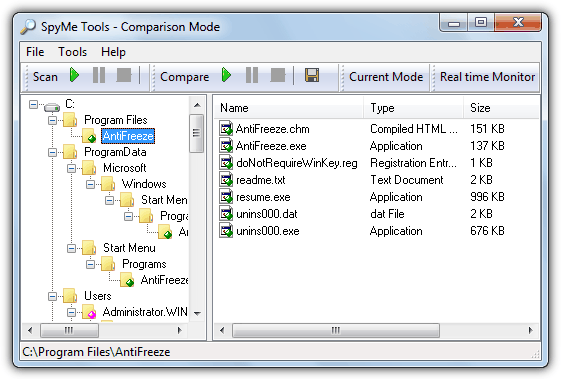
Task: Select the Windows folder label
Action: point(144,184)
